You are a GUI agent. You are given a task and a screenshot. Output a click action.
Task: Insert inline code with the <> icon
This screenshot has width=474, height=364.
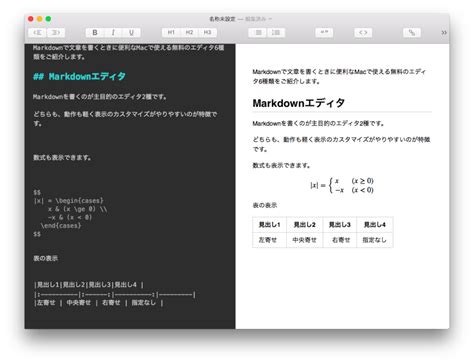coord(363,32)
